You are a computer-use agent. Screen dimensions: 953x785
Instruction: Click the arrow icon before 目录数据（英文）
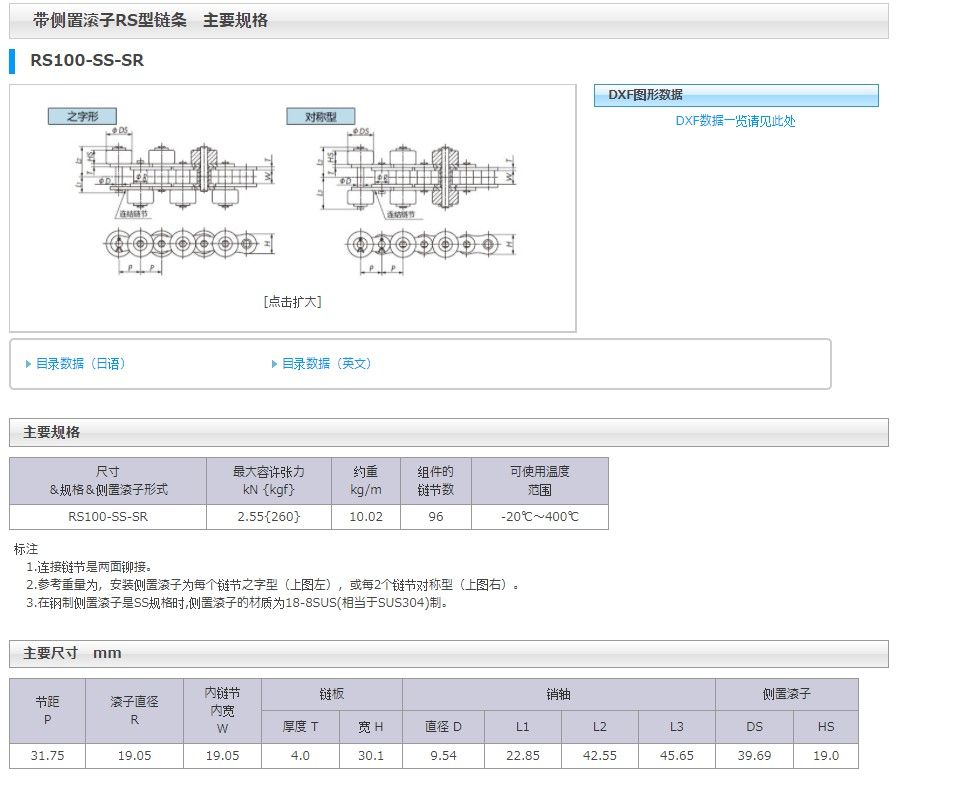coord(274,364)
